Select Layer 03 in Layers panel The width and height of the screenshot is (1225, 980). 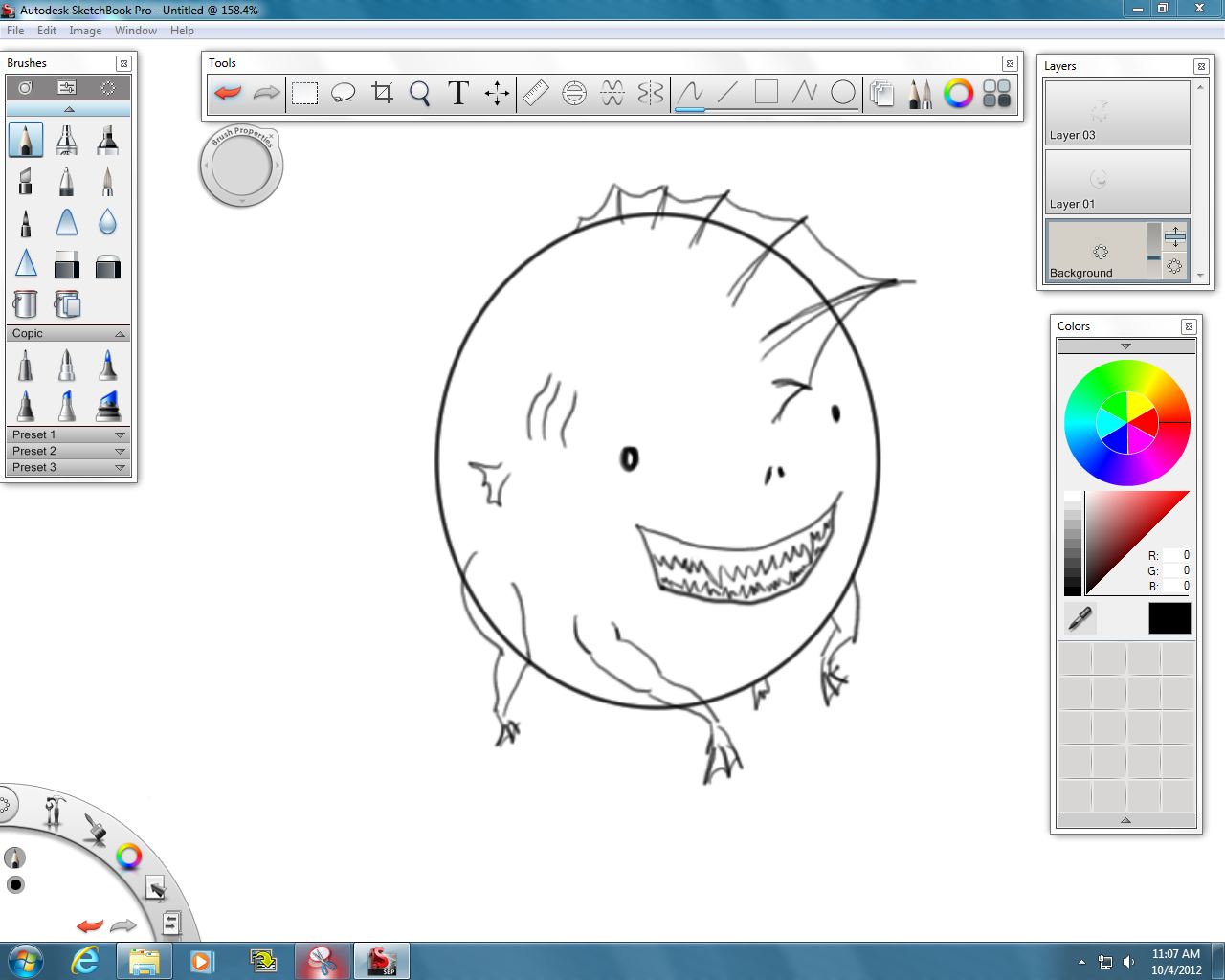click(x=1117, y=113)
